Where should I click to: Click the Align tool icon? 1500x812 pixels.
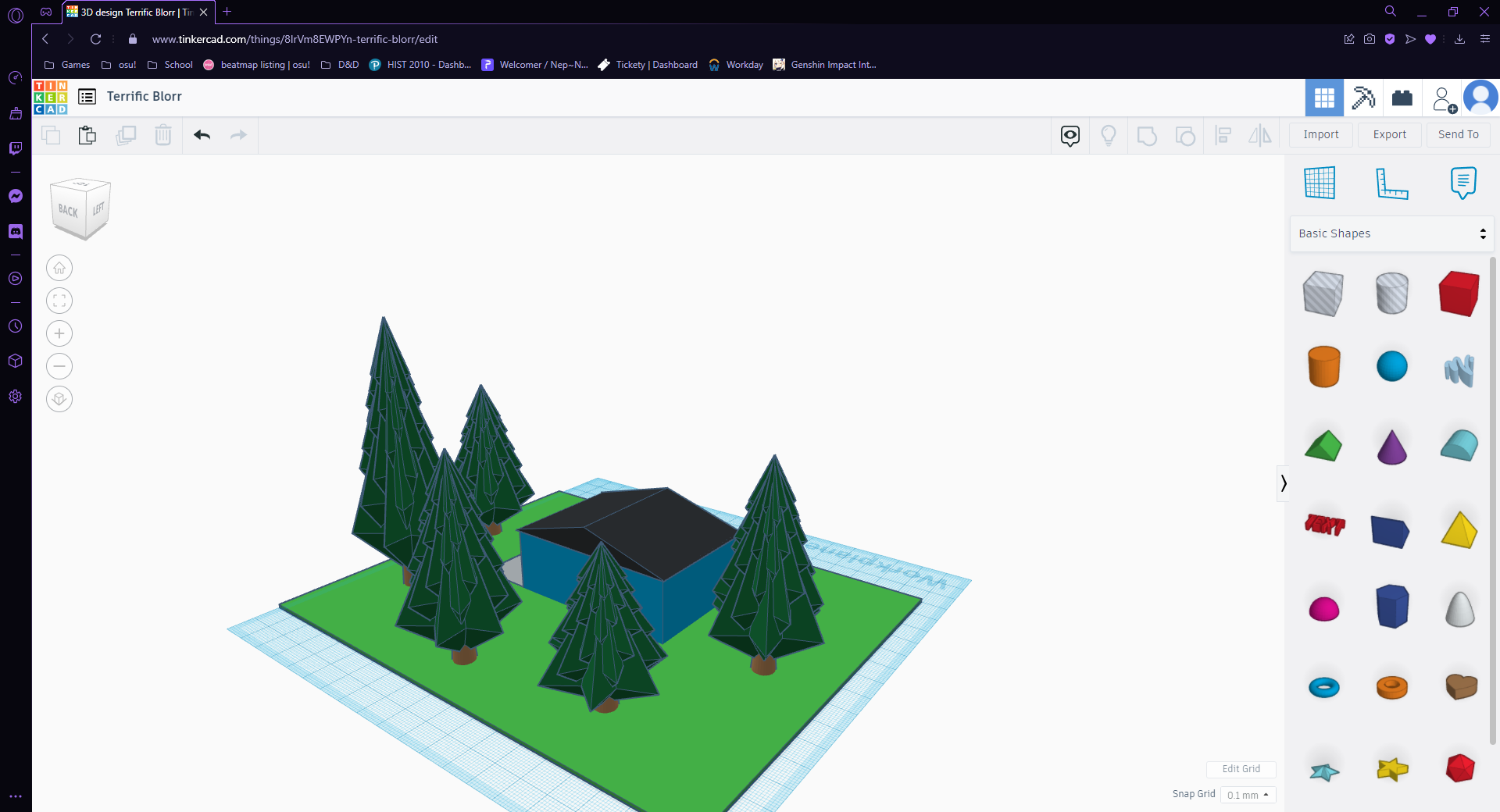pyautogui.click(x=1223, y=136)
